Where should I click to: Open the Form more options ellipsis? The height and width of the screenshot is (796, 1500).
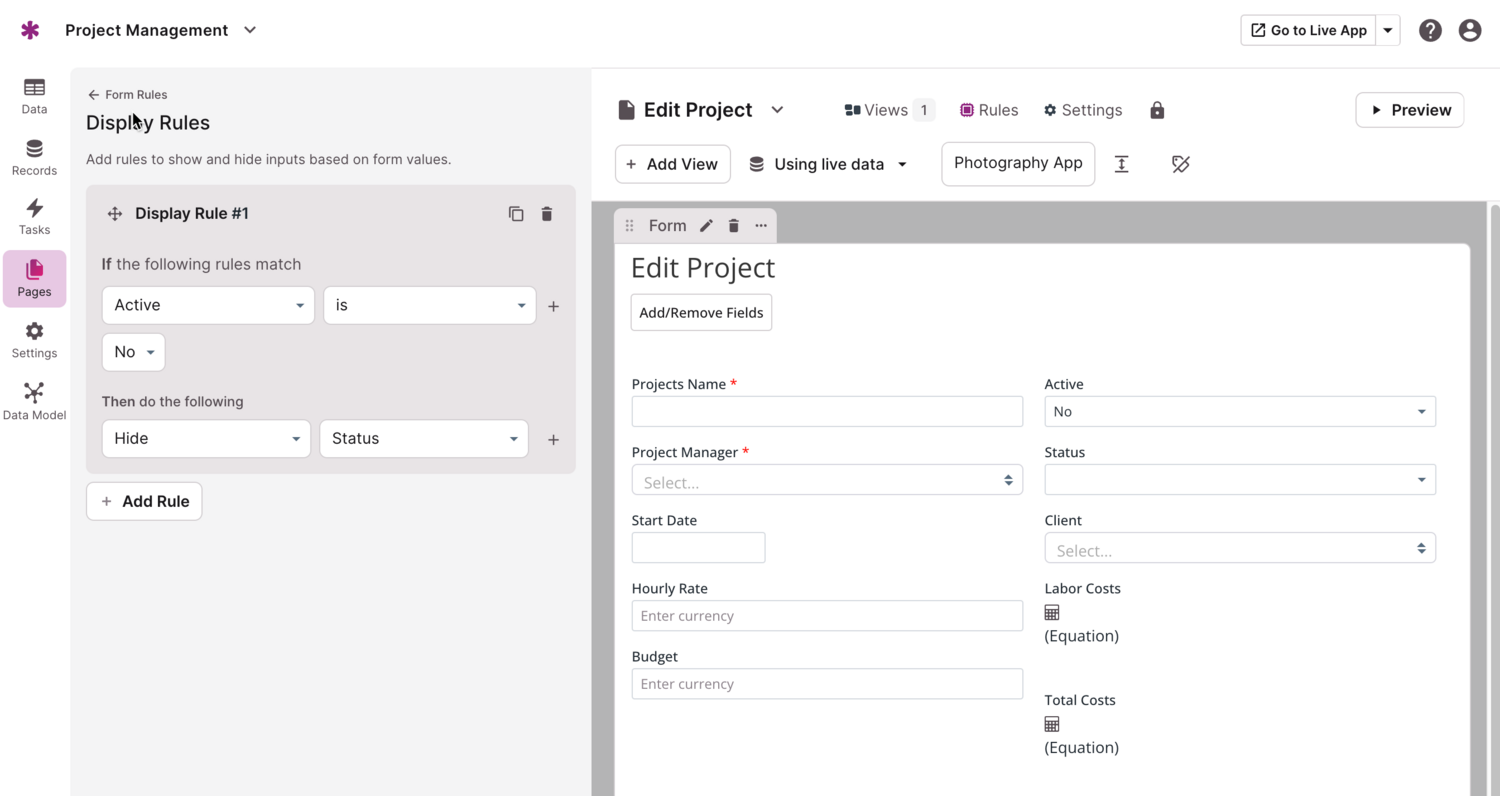761,226
